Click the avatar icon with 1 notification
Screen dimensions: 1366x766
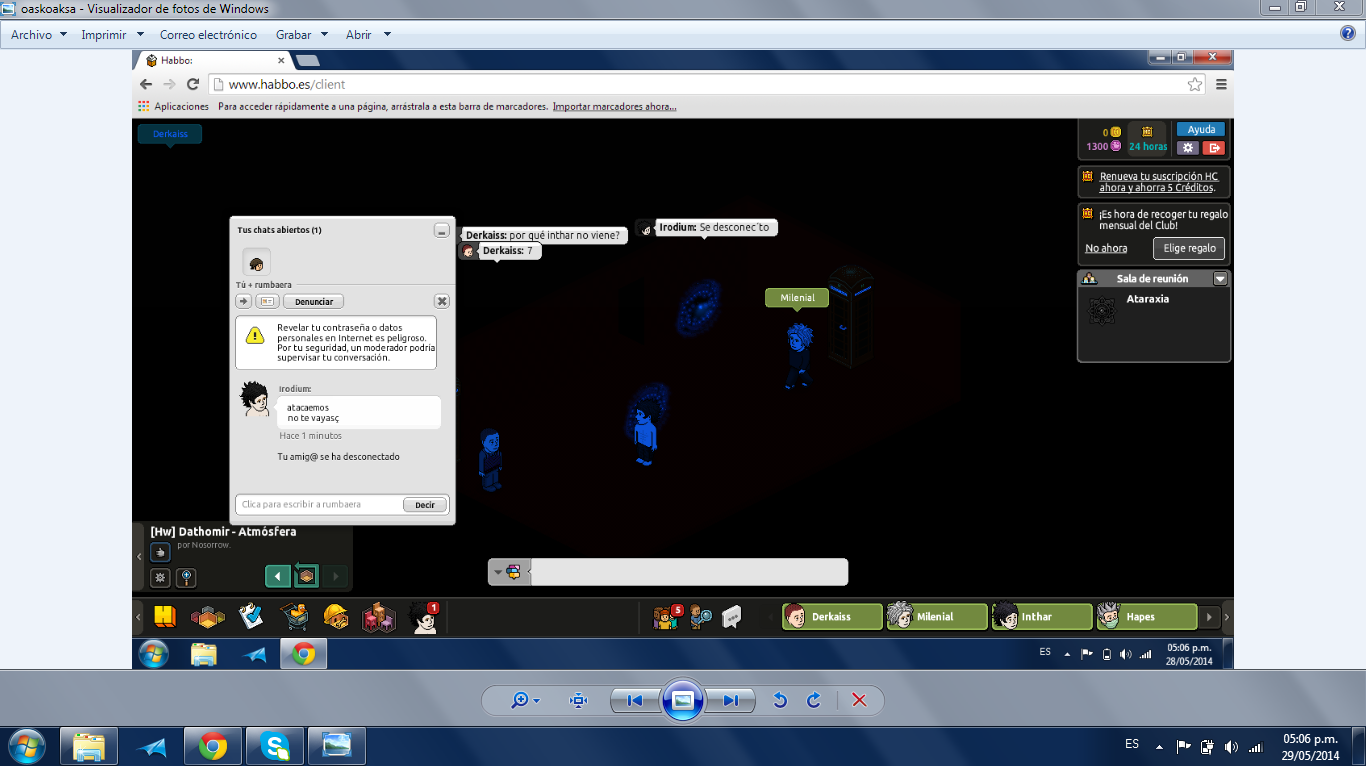pos(423,617)
